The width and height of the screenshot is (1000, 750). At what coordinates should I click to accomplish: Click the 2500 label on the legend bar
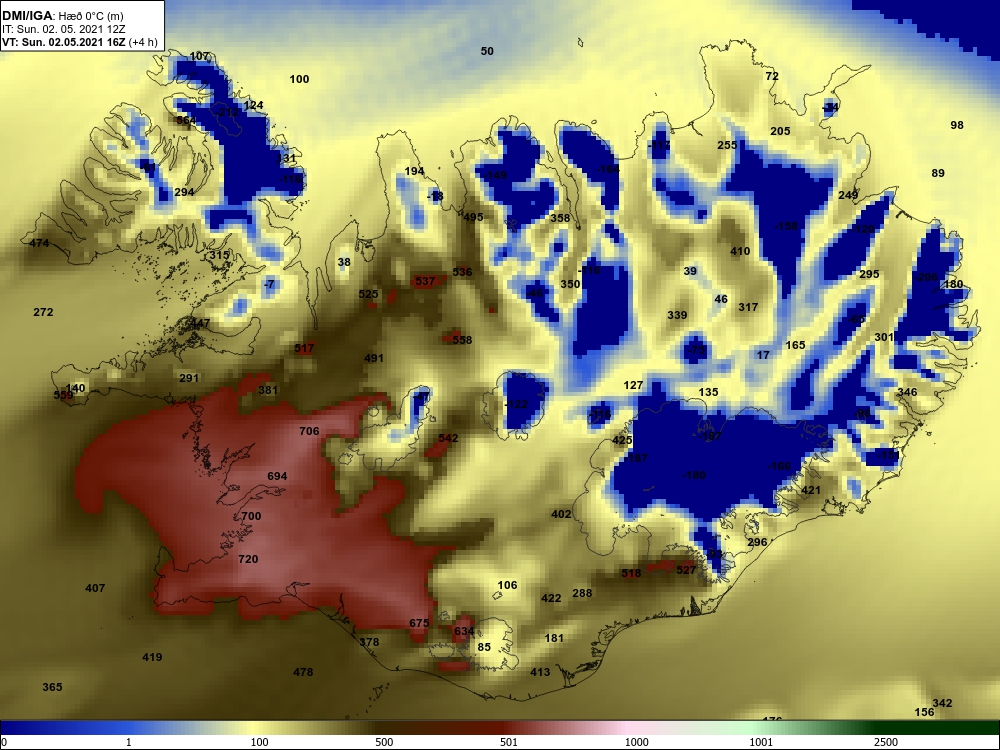click(886, 742)
